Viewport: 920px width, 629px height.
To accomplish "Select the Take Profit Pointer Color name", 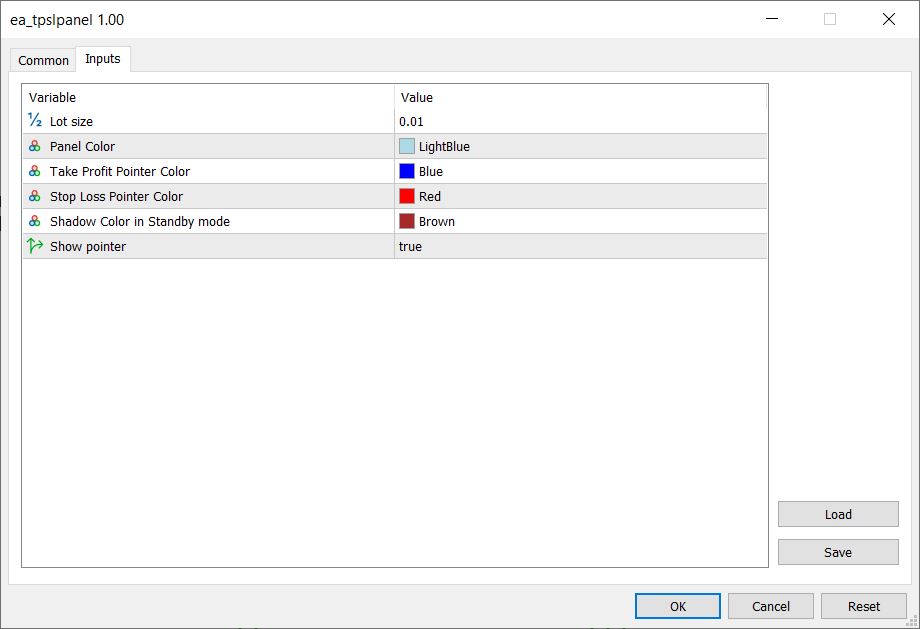I will point(120,171).
